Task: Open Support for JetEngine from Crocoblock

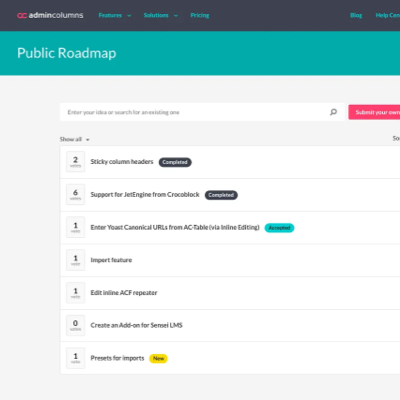Action: (x=145, y=194)
